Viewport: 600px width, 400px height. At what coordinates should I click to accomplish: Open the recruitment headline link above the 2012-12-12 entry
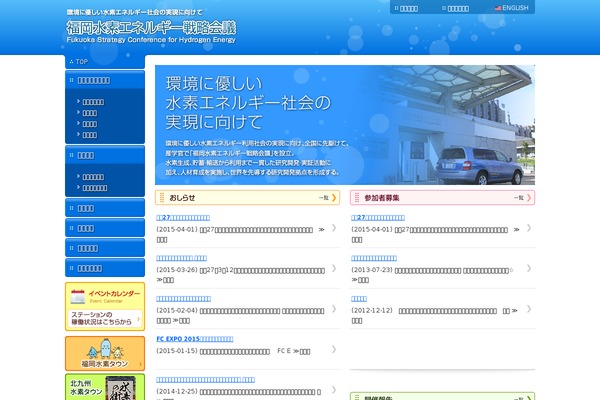pos(359,299)
